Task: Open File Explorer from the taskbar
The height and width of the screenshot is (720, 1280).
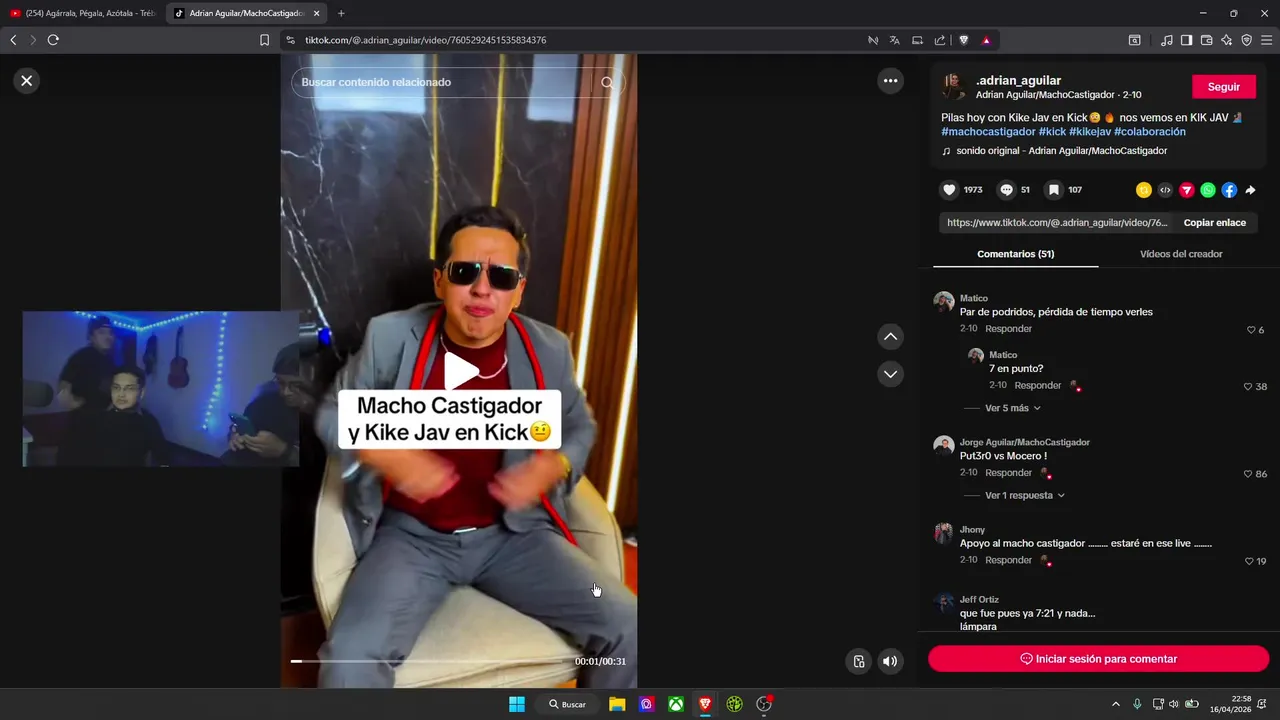Action: [x=617, y=704]
